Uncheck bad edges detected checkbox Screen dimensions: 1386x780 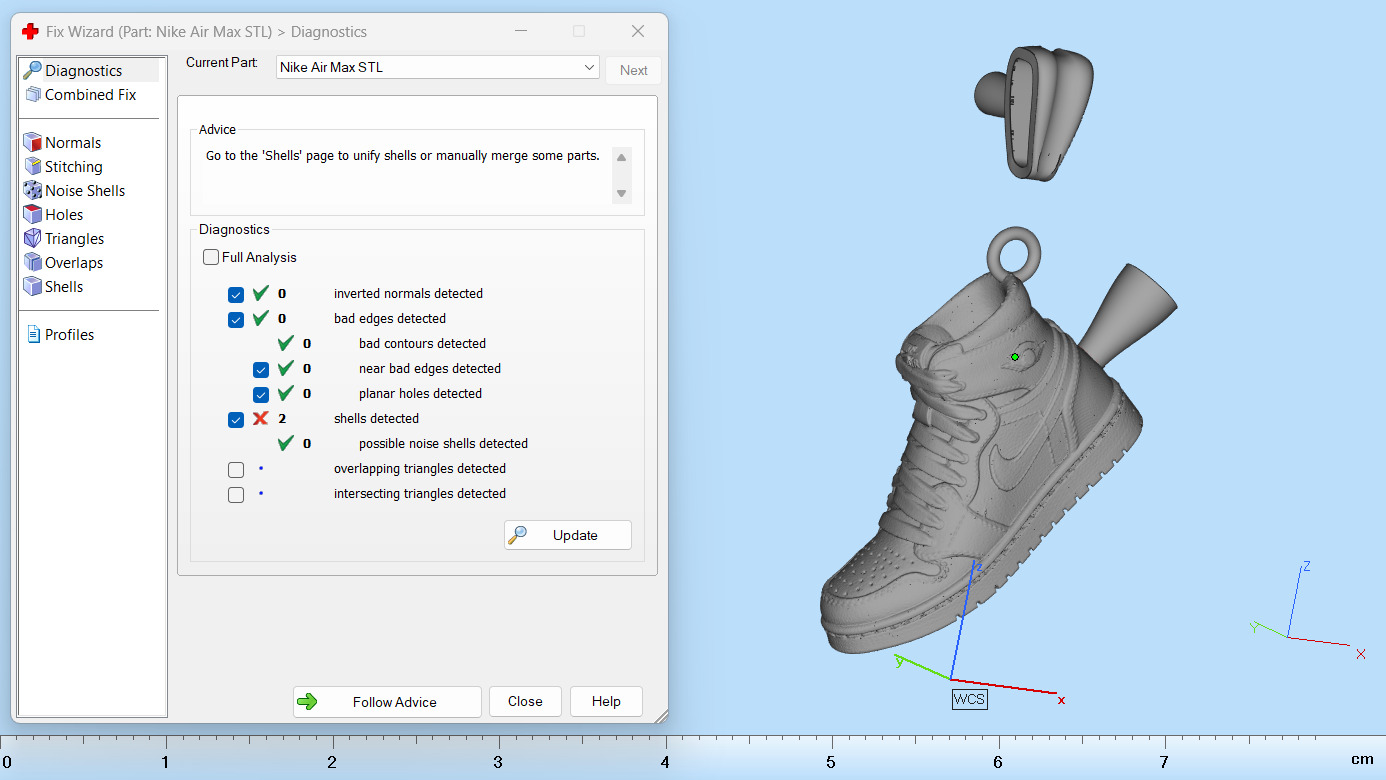[236, 319]
